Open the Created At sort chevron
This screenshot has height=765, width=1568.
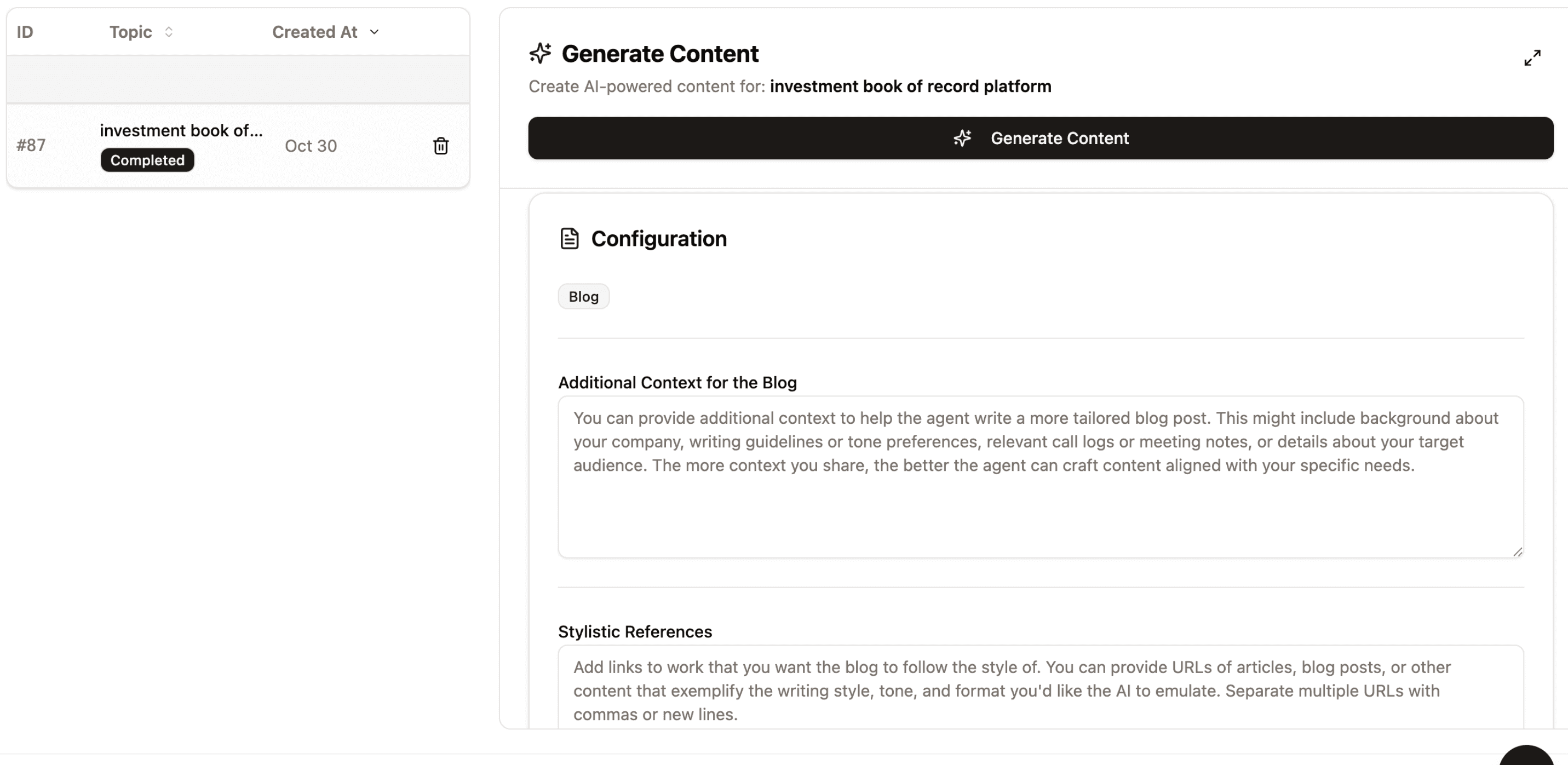coord(375,32)
